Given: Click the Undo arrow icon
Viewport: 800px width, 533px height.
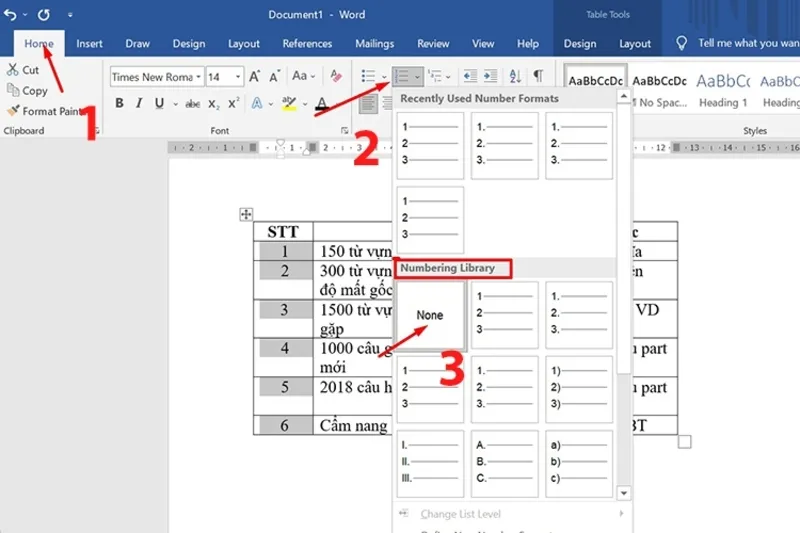Looking at the screenshot, I should tap(11, 16).
